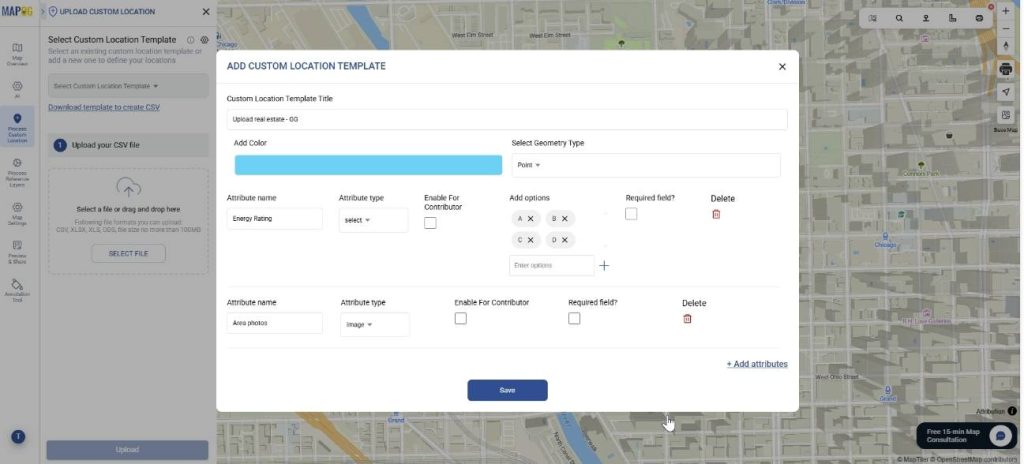Open the AI panel in the left sidebar
The height and width of the screenshot is (464, 1024).
tap(17, 90)
